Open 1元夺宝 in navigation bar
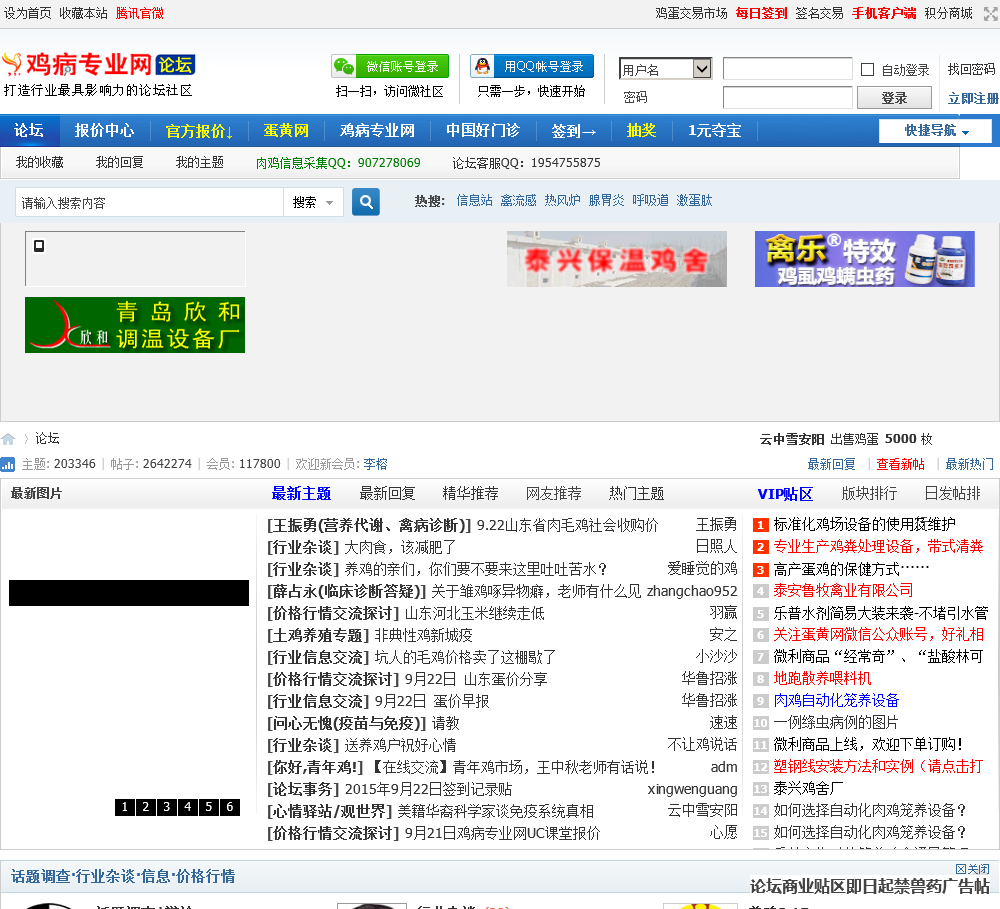The image size is (1000, 909). pyautogui.click(x=714, y=131)
